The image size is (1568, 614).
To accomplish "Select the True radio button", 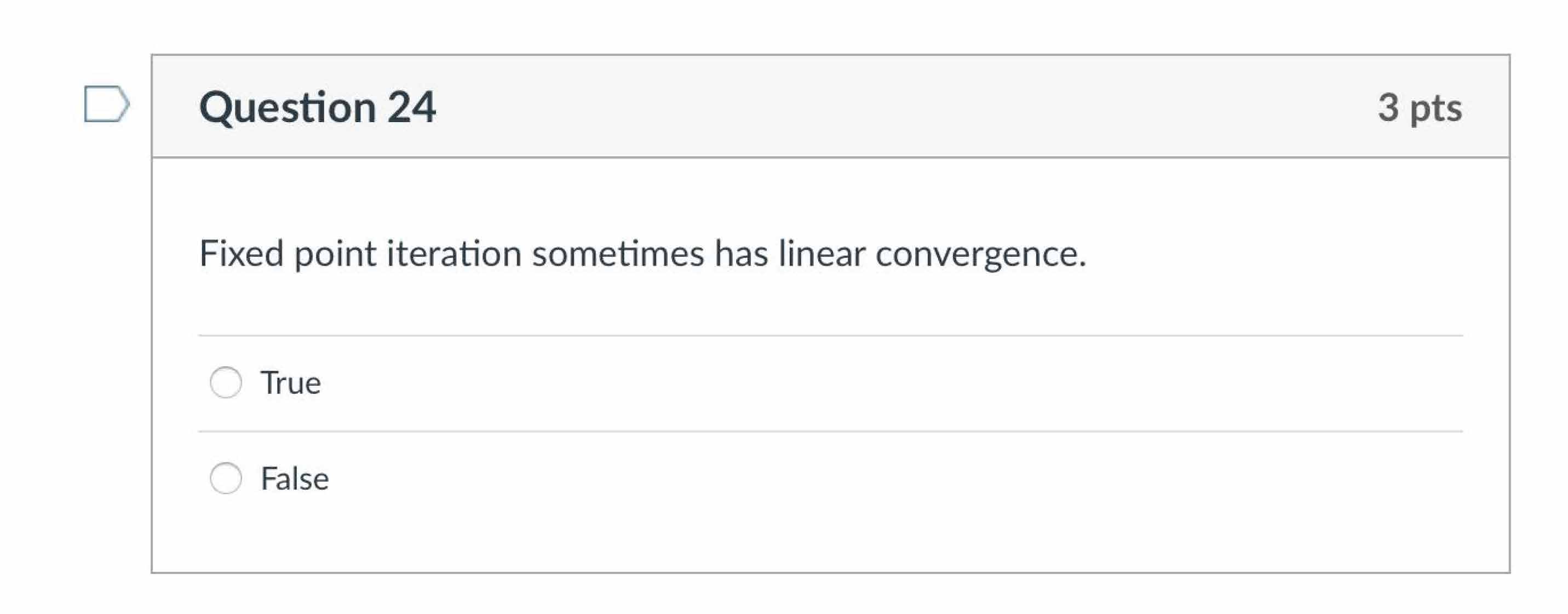I will point(226,383).
